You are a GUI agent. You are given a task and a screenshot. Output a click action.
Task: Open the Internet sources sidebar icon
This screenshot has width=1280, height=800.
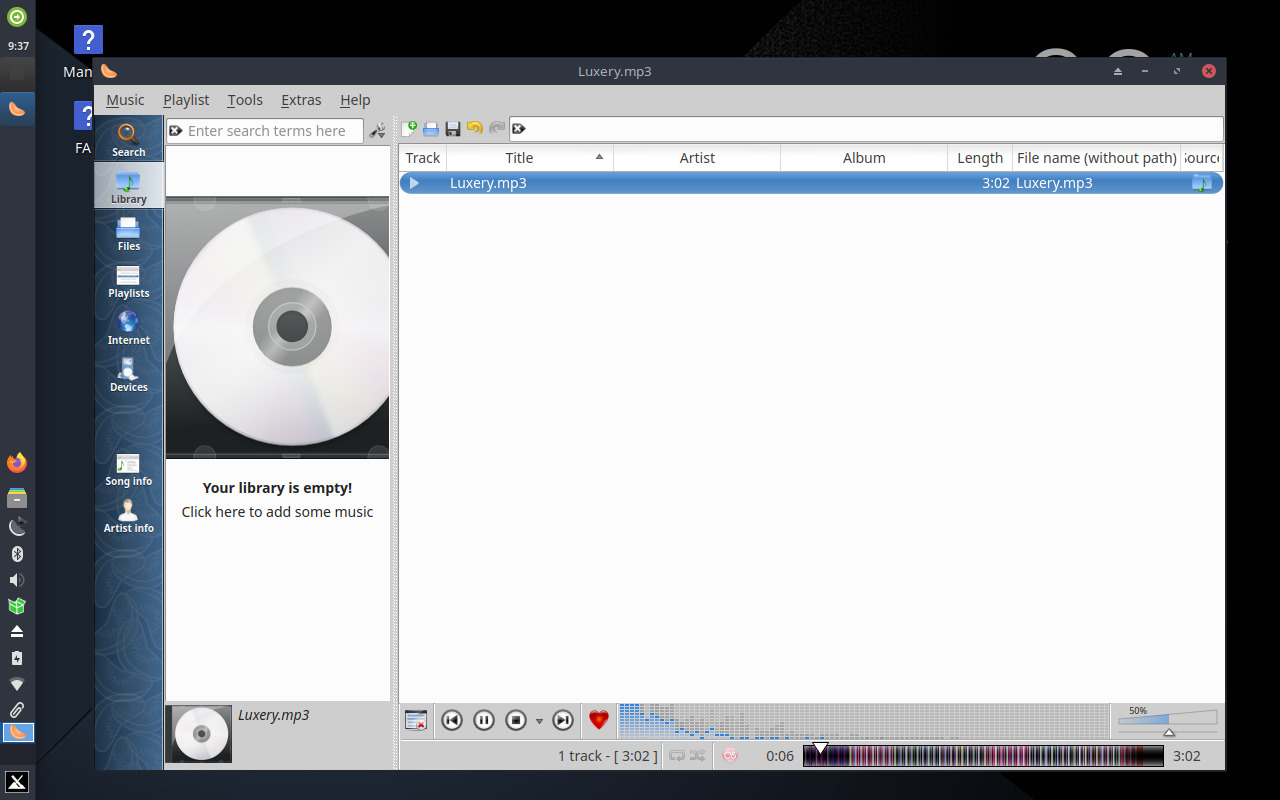pos(128,327)
